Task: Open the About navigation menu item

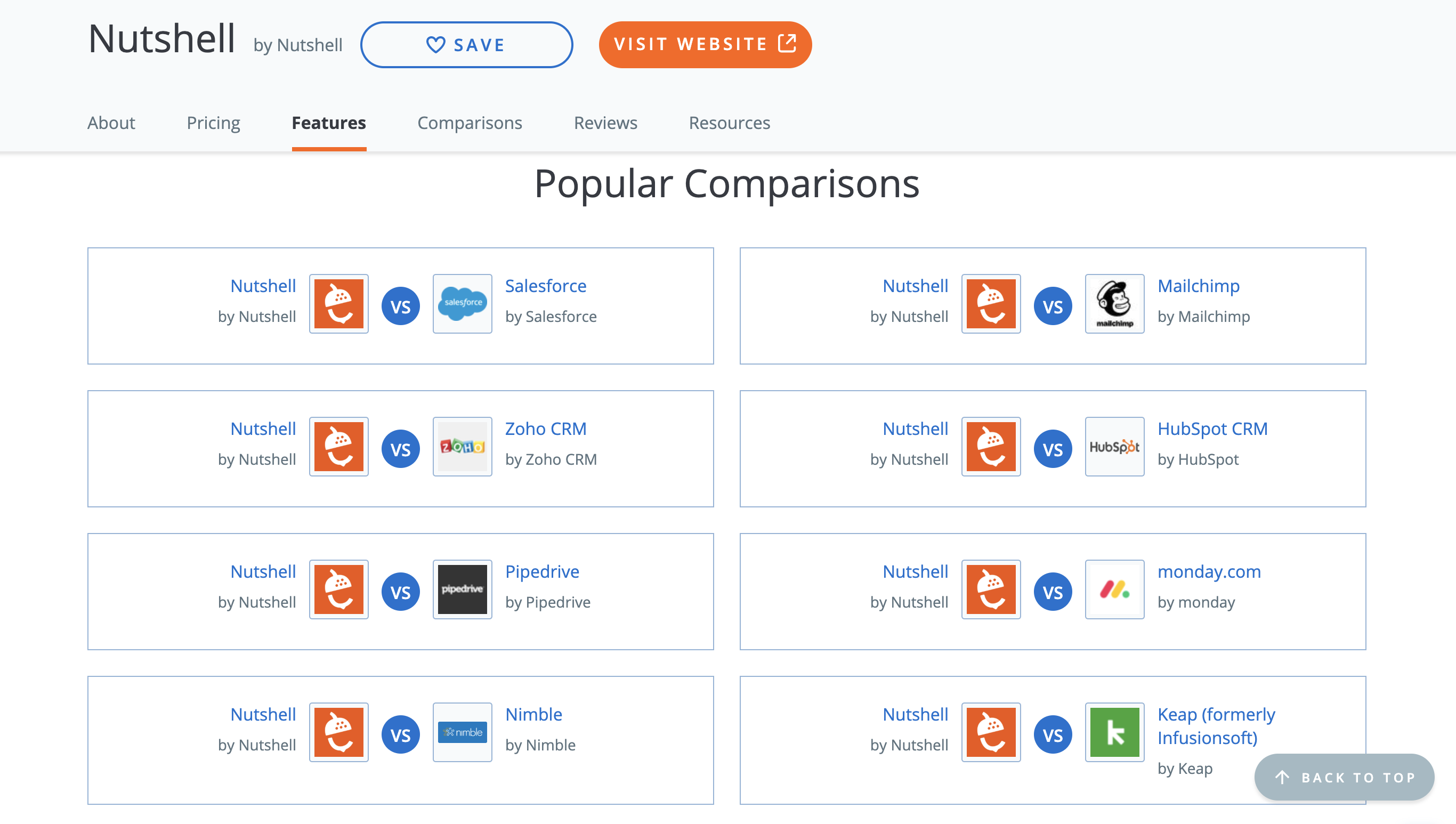Action: tap(111, 122)
